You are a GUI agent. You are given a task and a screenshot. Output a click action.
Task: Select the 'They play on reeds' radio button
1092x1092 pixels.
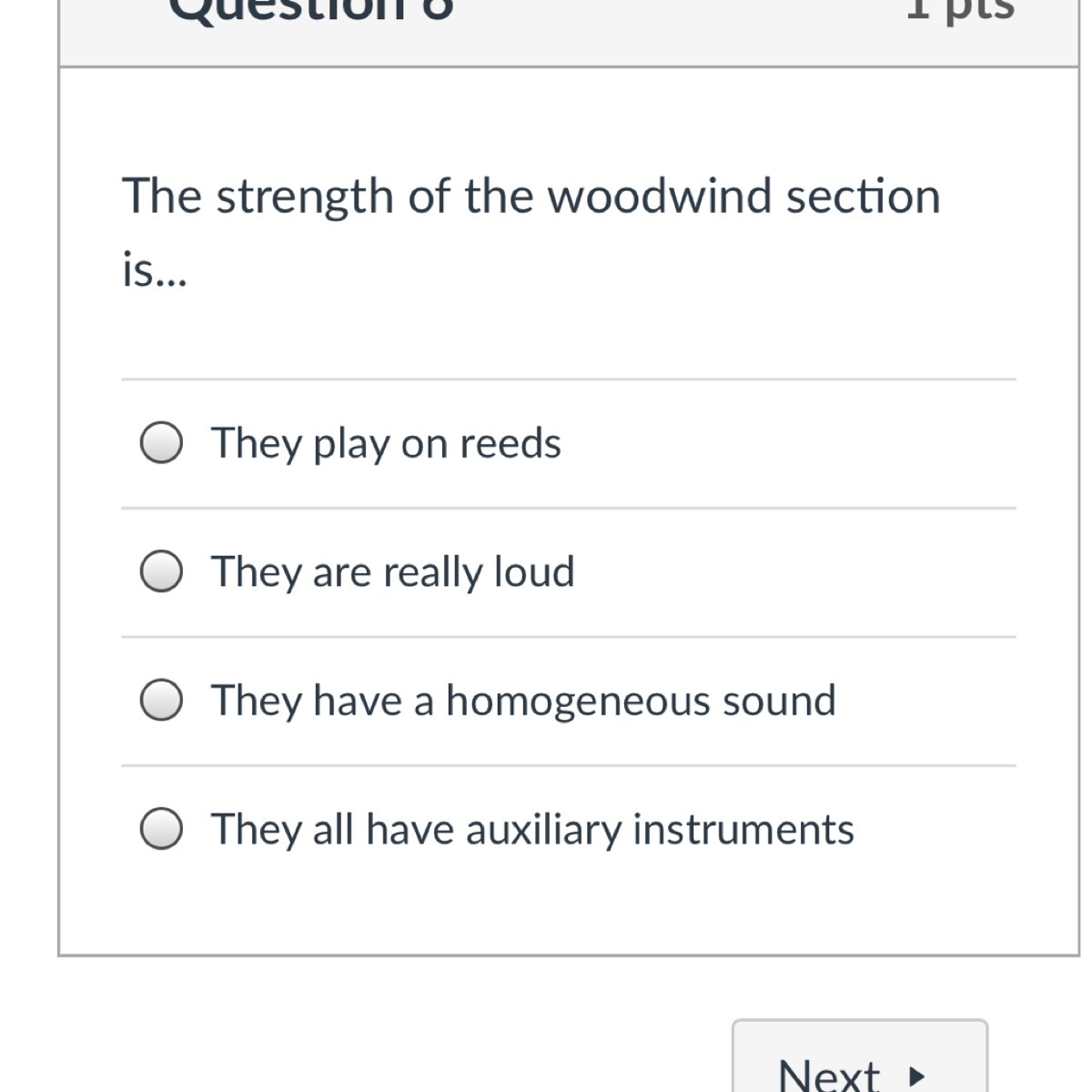coord(162,443)
